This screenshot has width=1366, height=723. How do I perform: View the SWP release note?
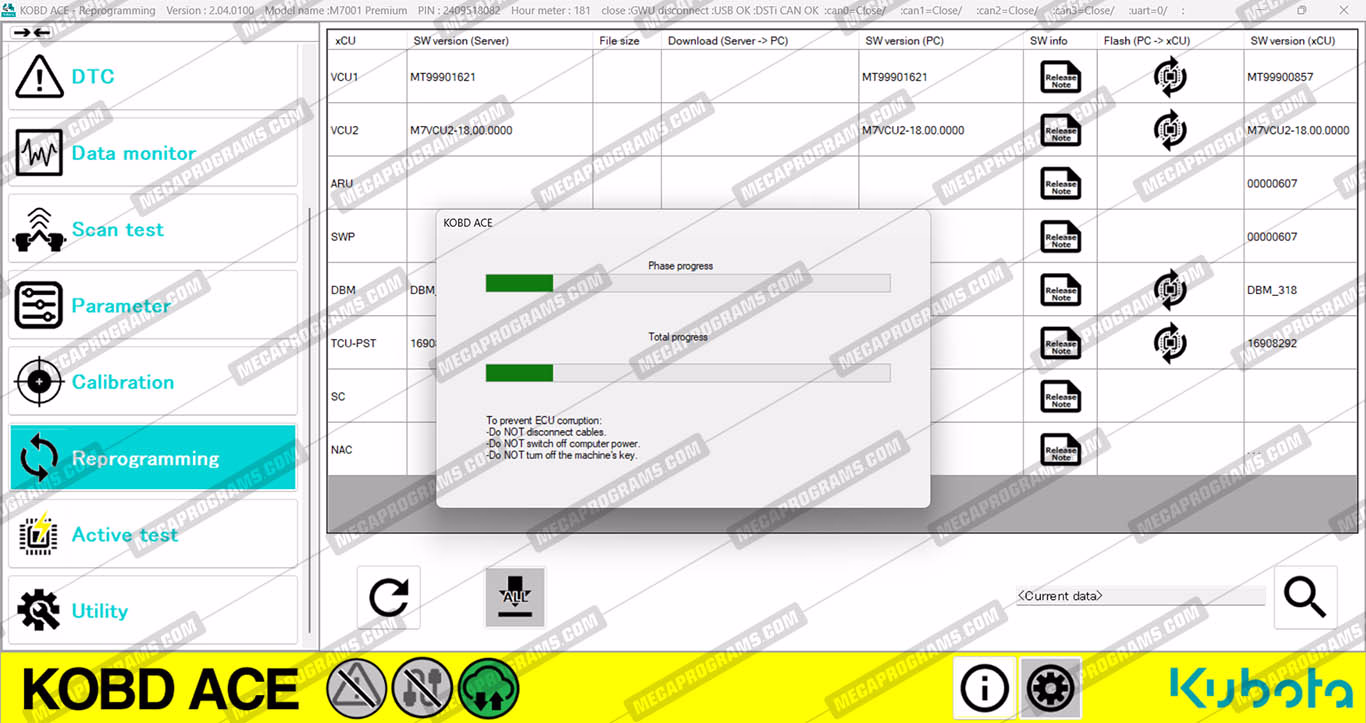(x=1060, y=237)
